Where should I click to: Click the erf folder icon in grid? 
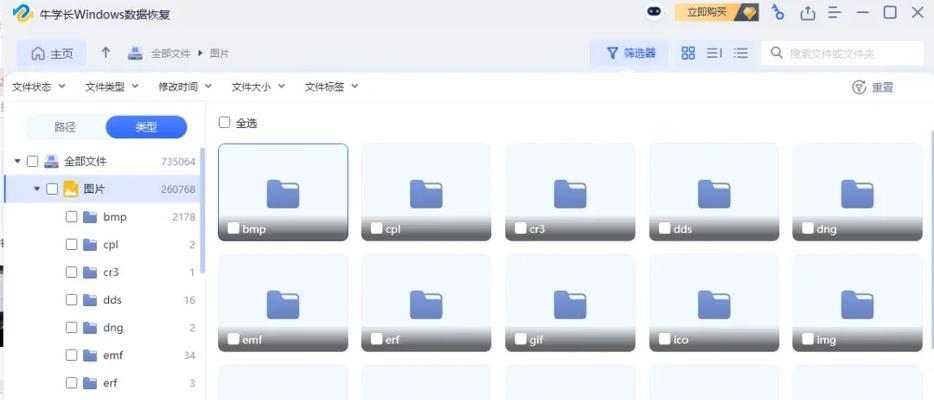pyautogui.click(x=426, y=305)
